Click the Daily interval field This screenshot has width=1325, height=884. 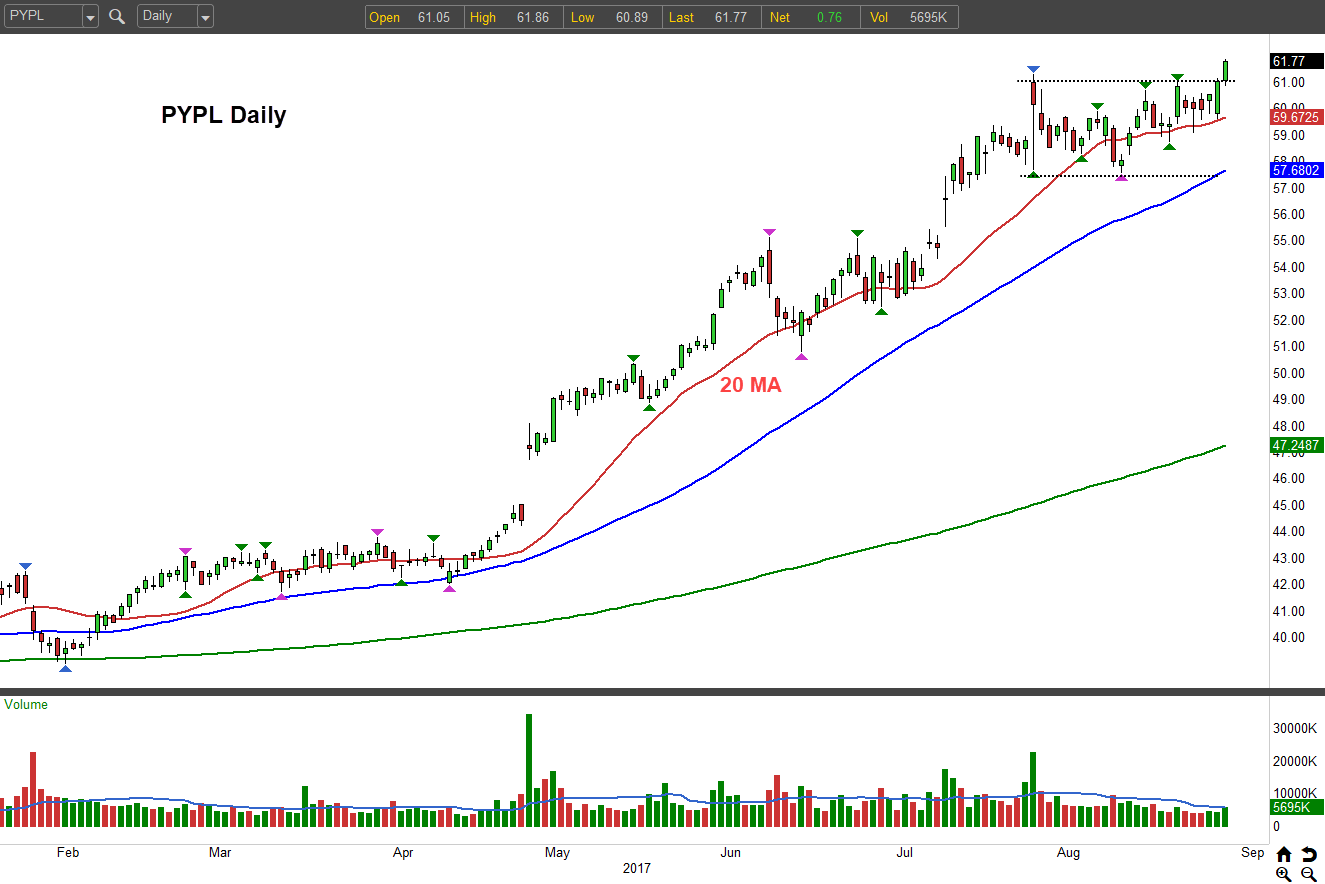click(x=167, y=17)
